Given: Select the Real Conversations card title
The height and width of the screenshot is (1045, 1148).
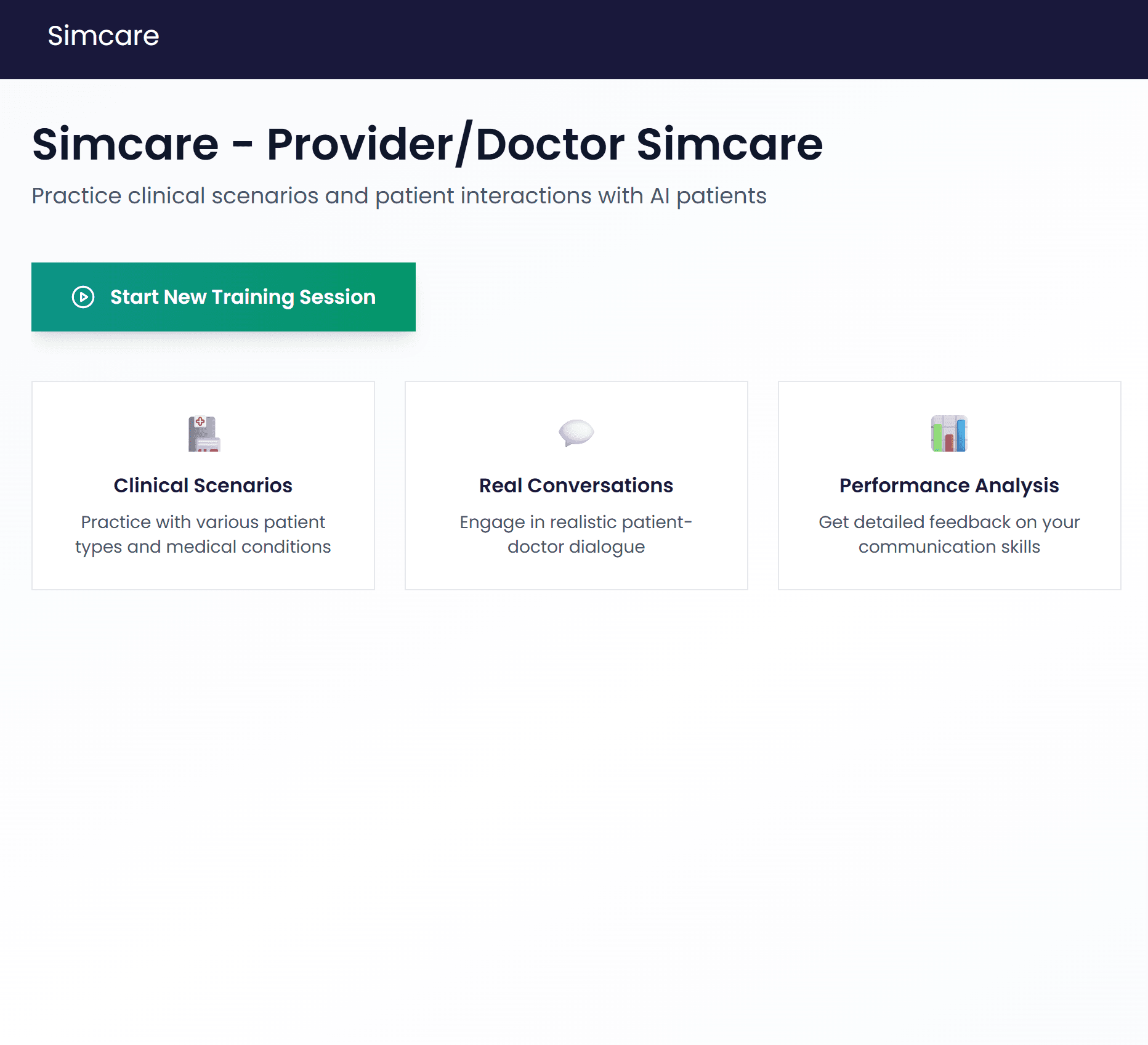Looking at the screenshot, I should 576,486.
